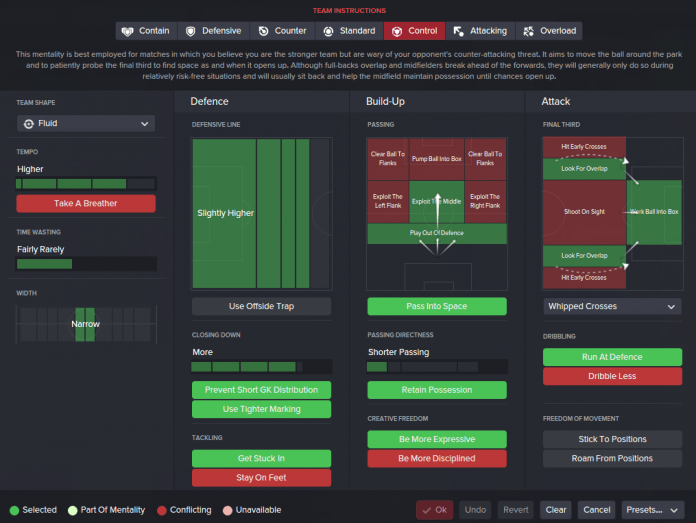Toggle Run At Defence dribbling
This screenshot has height=523, width=696.
(x=612, y=357)
